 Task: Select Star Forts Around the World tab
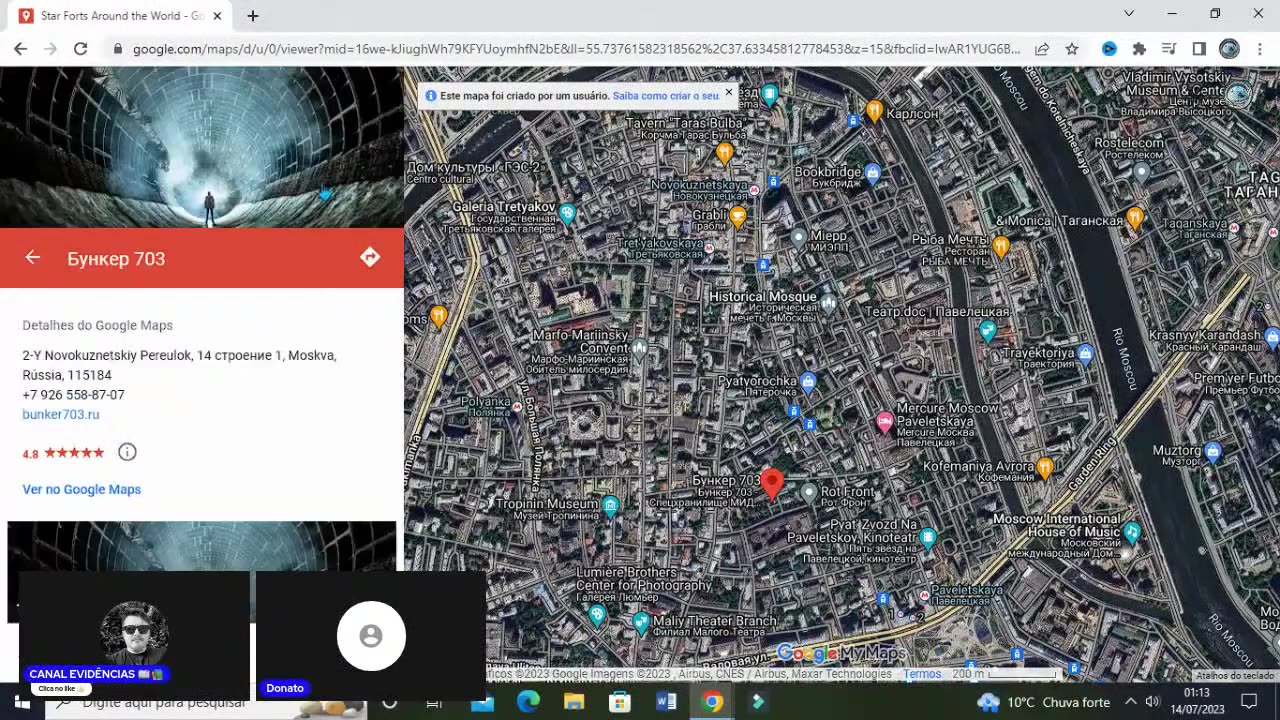(x=122, y=16)
